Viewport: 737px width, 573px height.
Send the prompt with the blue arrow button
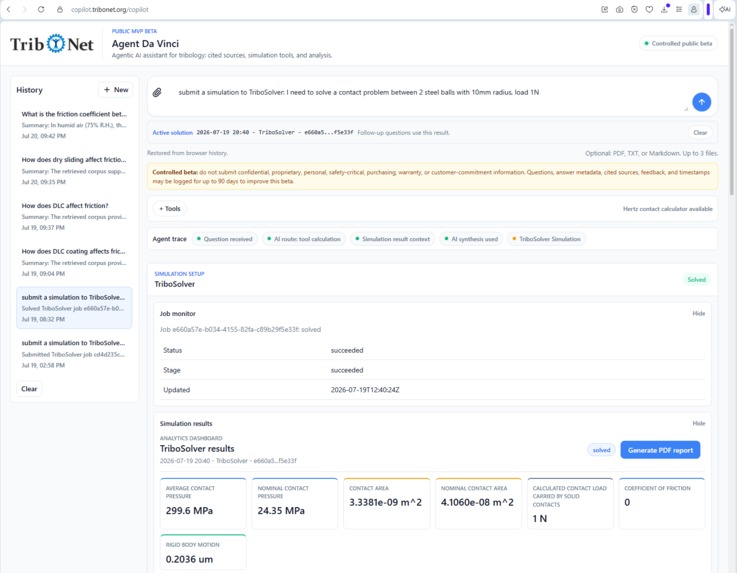pos(701,102)
